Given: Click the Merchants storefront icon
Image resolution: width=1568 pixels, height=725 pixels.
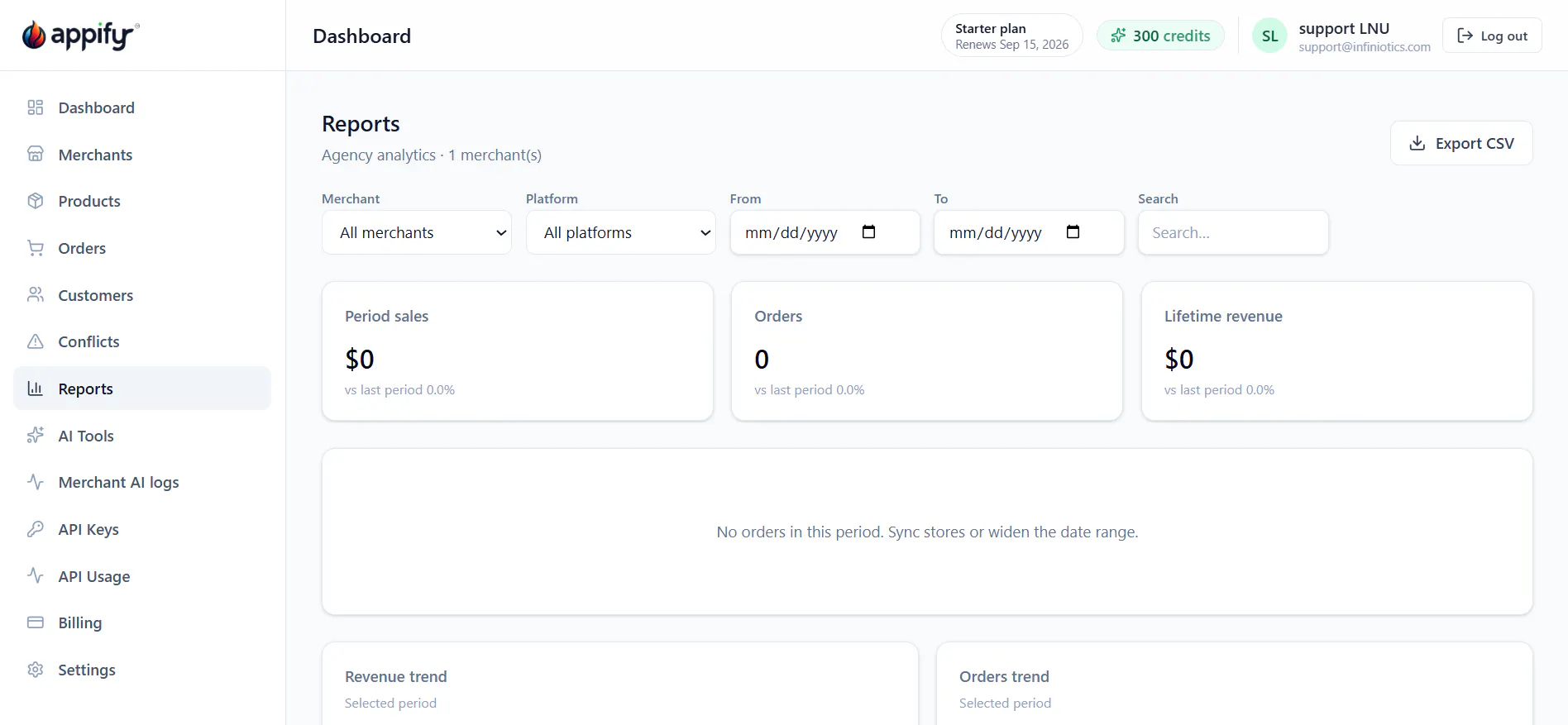Looking at the screenshot, I should 36,155.
